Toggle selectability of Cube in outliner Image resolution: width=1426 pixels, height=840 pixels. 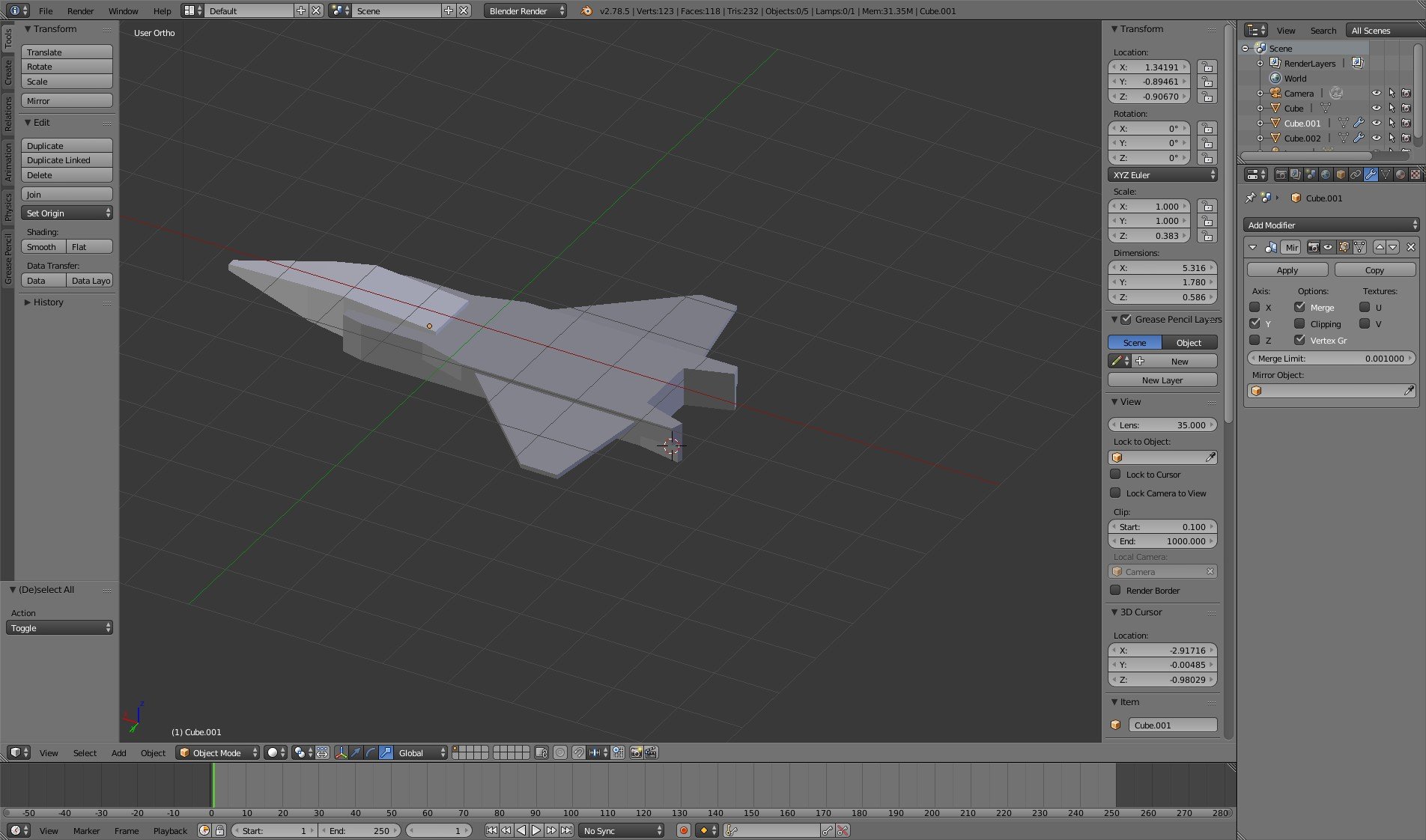tap(1392, 108)
